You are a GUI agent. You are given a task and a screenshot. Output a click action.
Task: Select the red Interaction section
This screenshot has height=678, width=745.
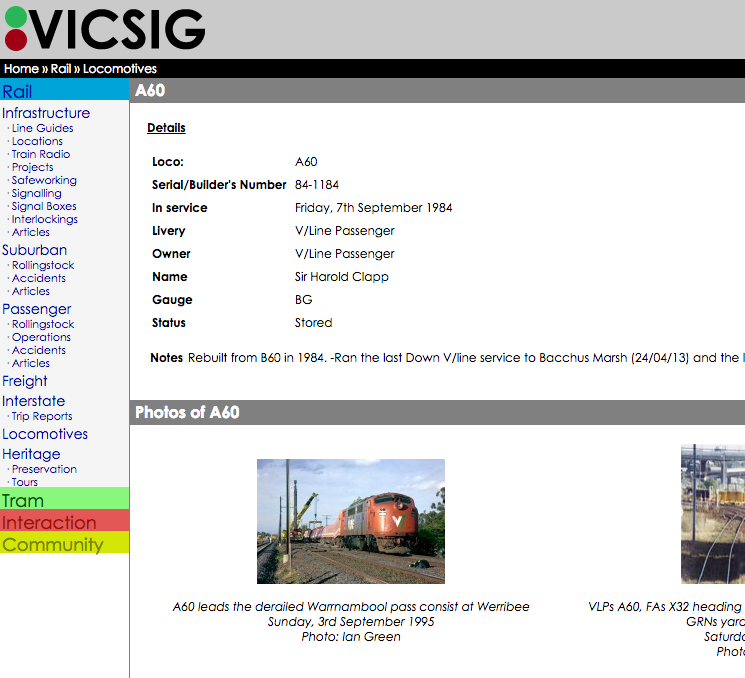[64, 520]
